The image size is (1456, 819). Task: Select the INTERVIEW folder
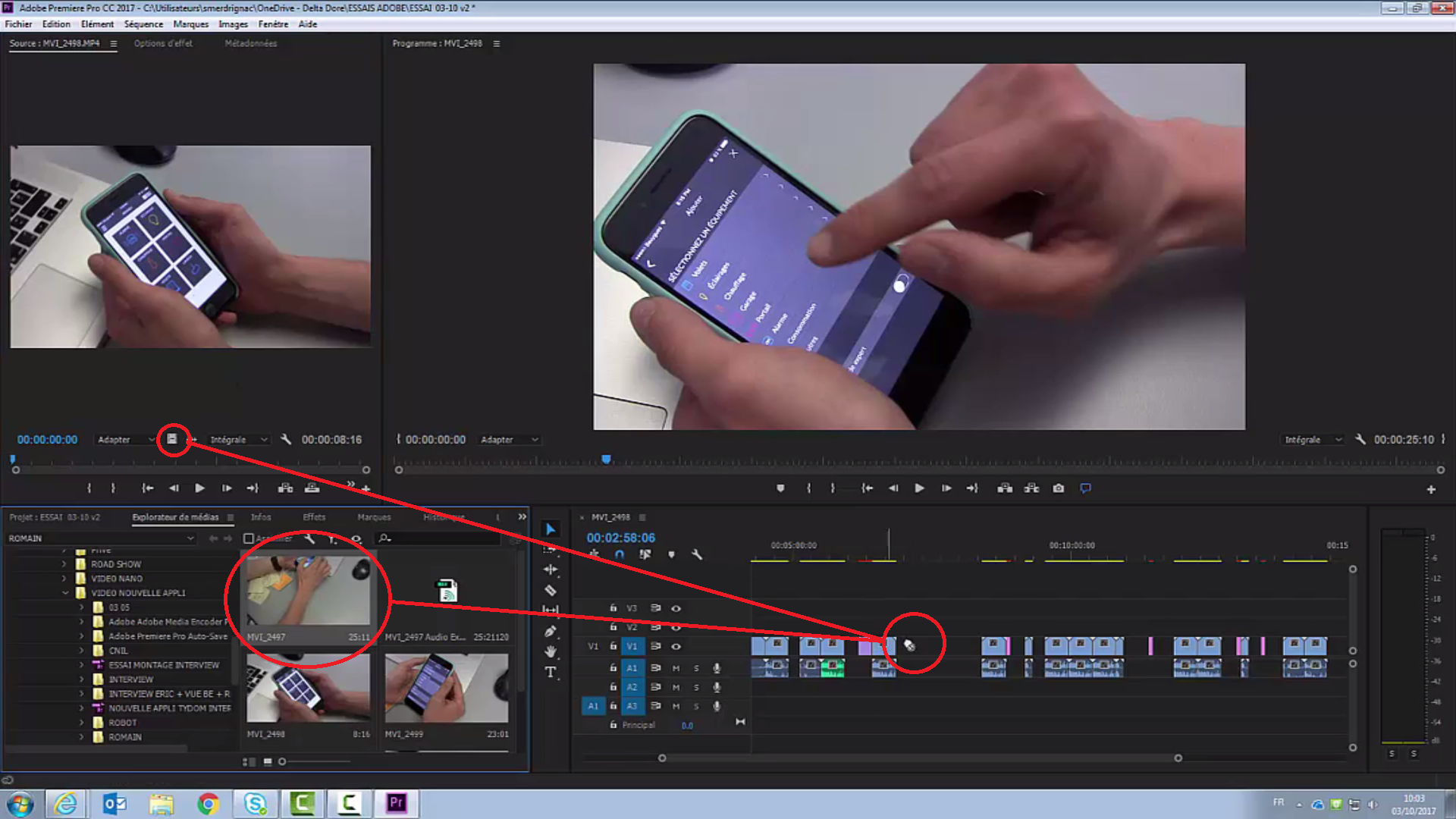(130, 679)
